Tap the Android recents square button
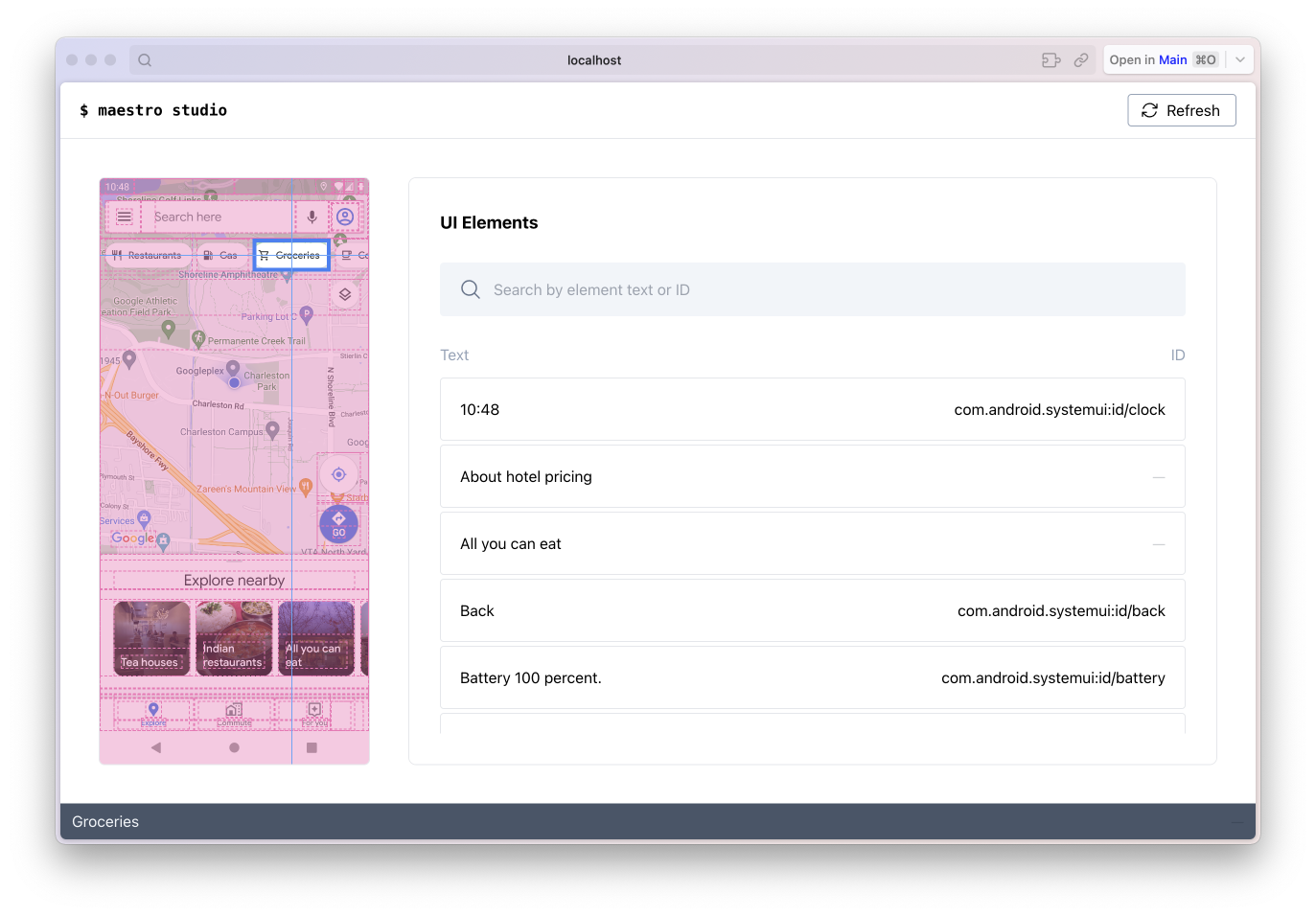Image resolution: width=1316 pixels, height=916 pixels. pyautogui.click(x=312, y=747)
